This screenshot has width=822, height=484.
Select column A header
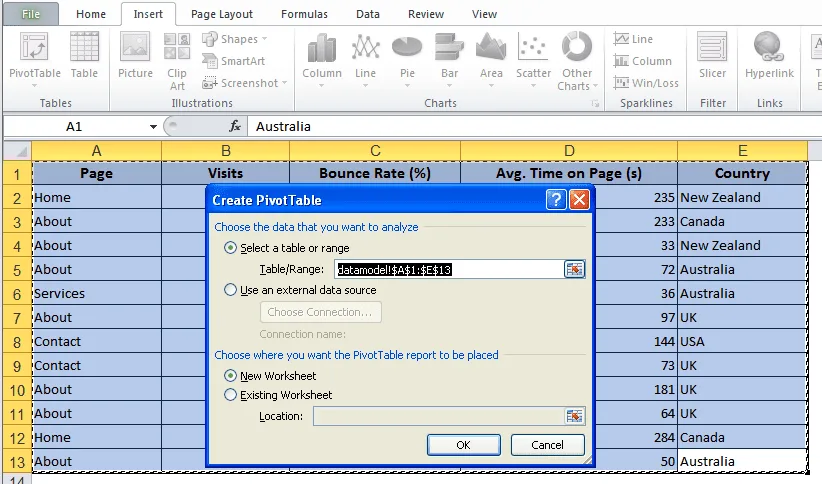(x=96, y=151)
